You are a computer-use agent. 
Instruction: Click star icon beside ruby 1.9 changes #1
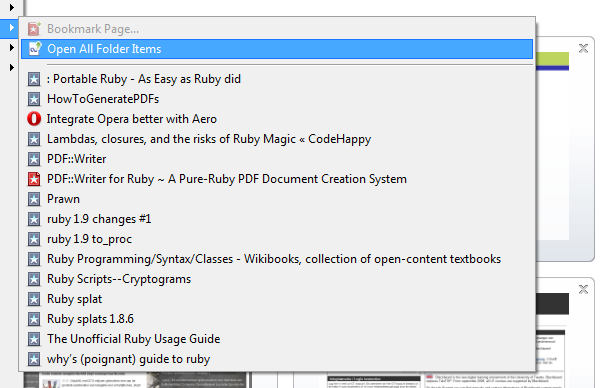(34, 219)
